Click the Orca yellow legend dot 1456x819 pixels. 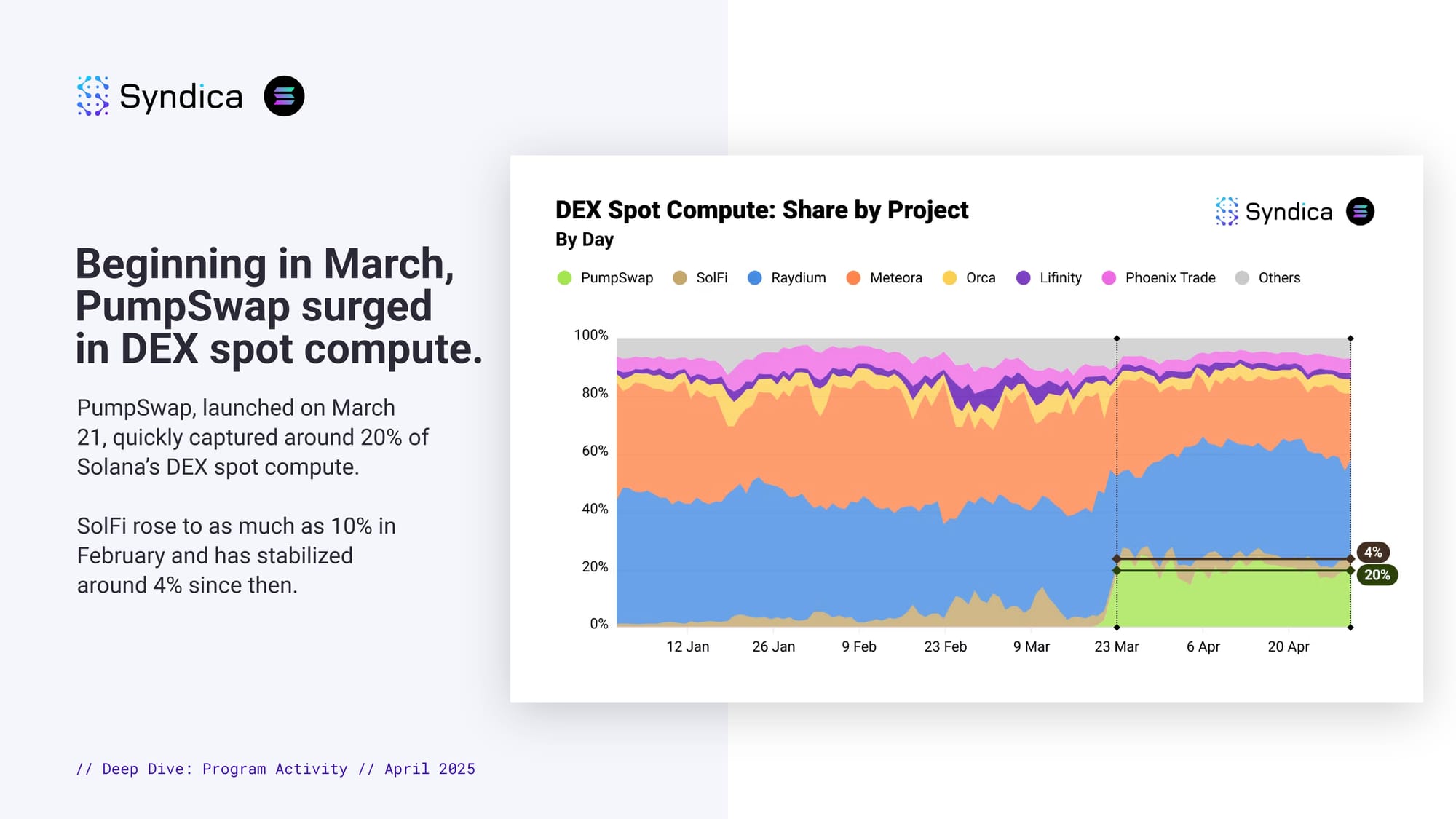click(949, 278)
